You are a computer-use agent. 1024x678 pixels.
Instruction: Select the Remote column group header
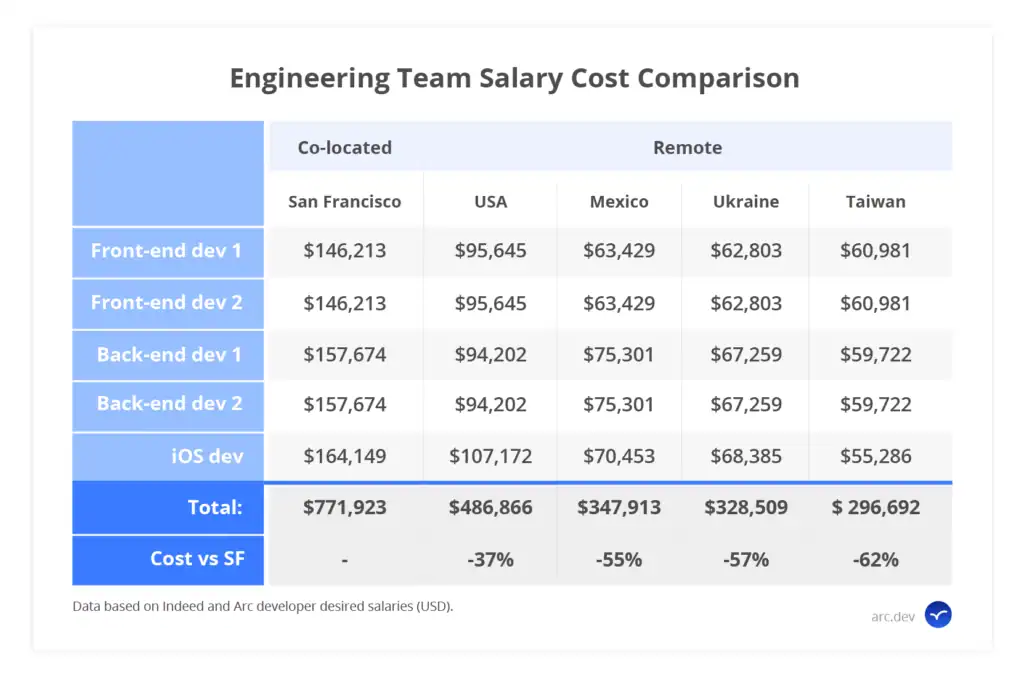[687, 148]
